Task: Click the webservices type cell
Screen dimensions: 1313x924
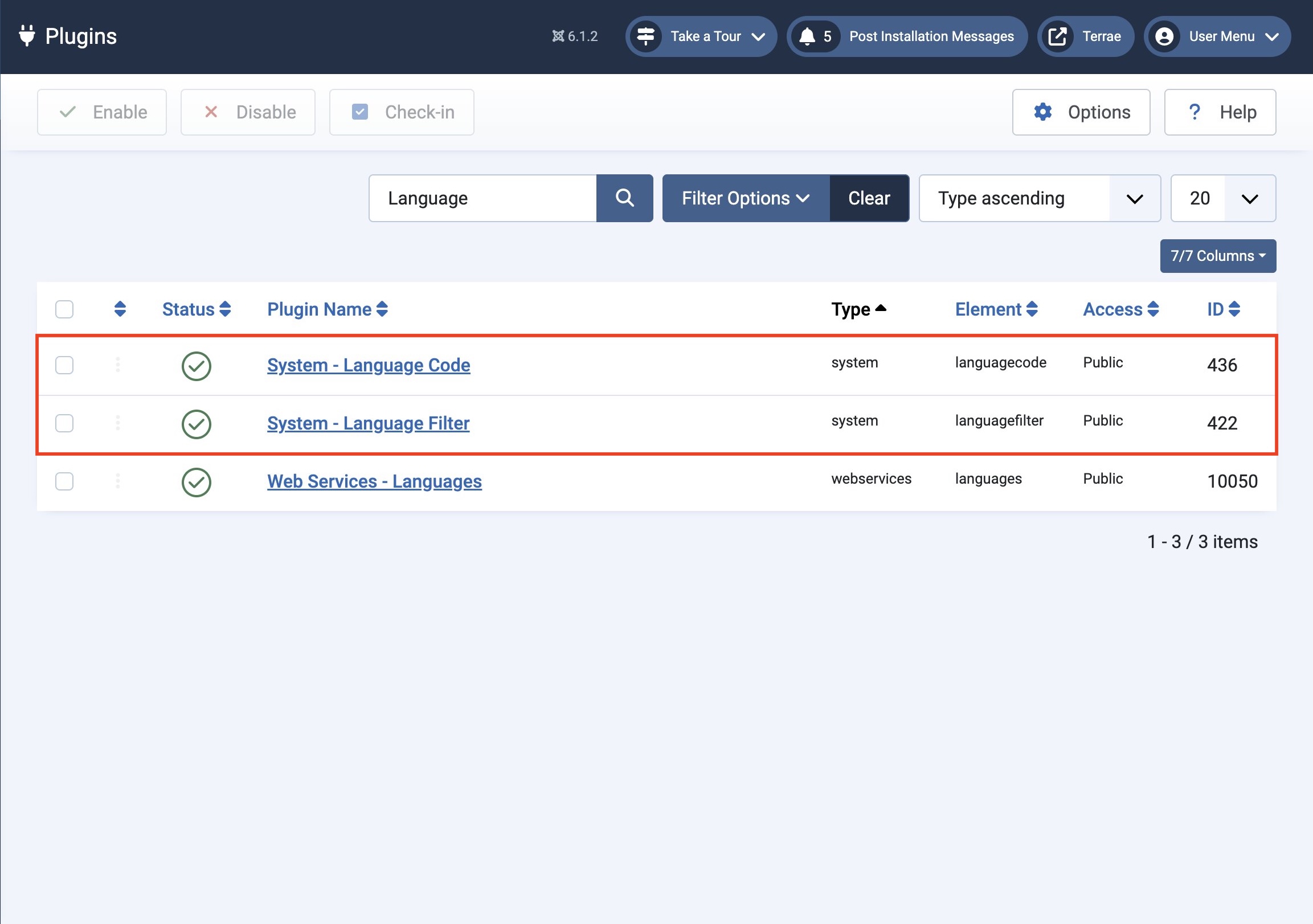Action: [871, 479]
